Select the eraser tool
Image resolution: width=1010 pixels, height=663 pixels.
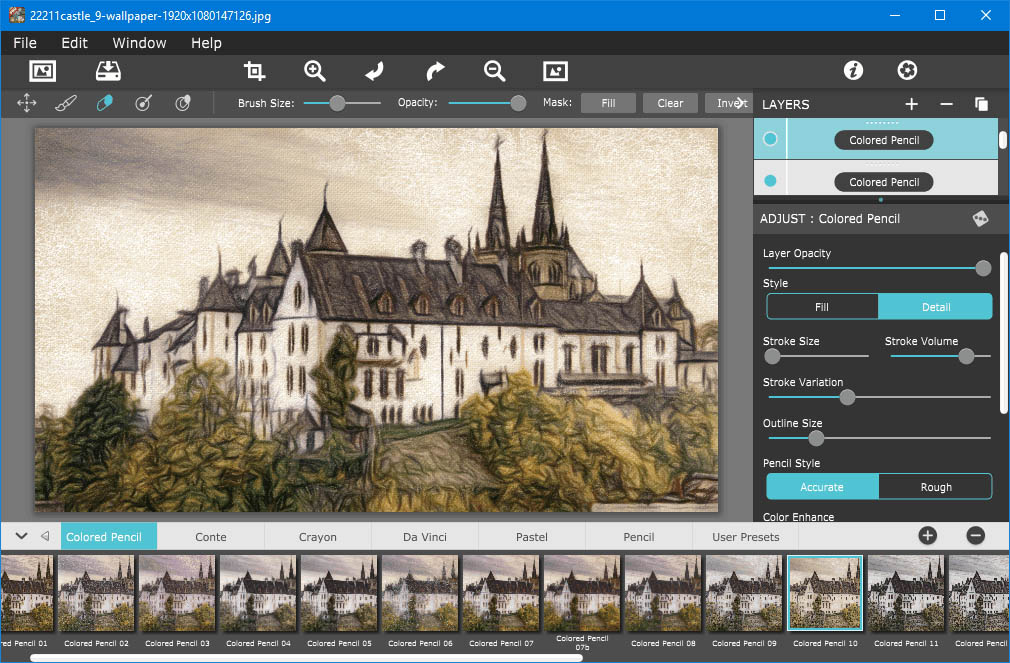[x=104, y=103]
